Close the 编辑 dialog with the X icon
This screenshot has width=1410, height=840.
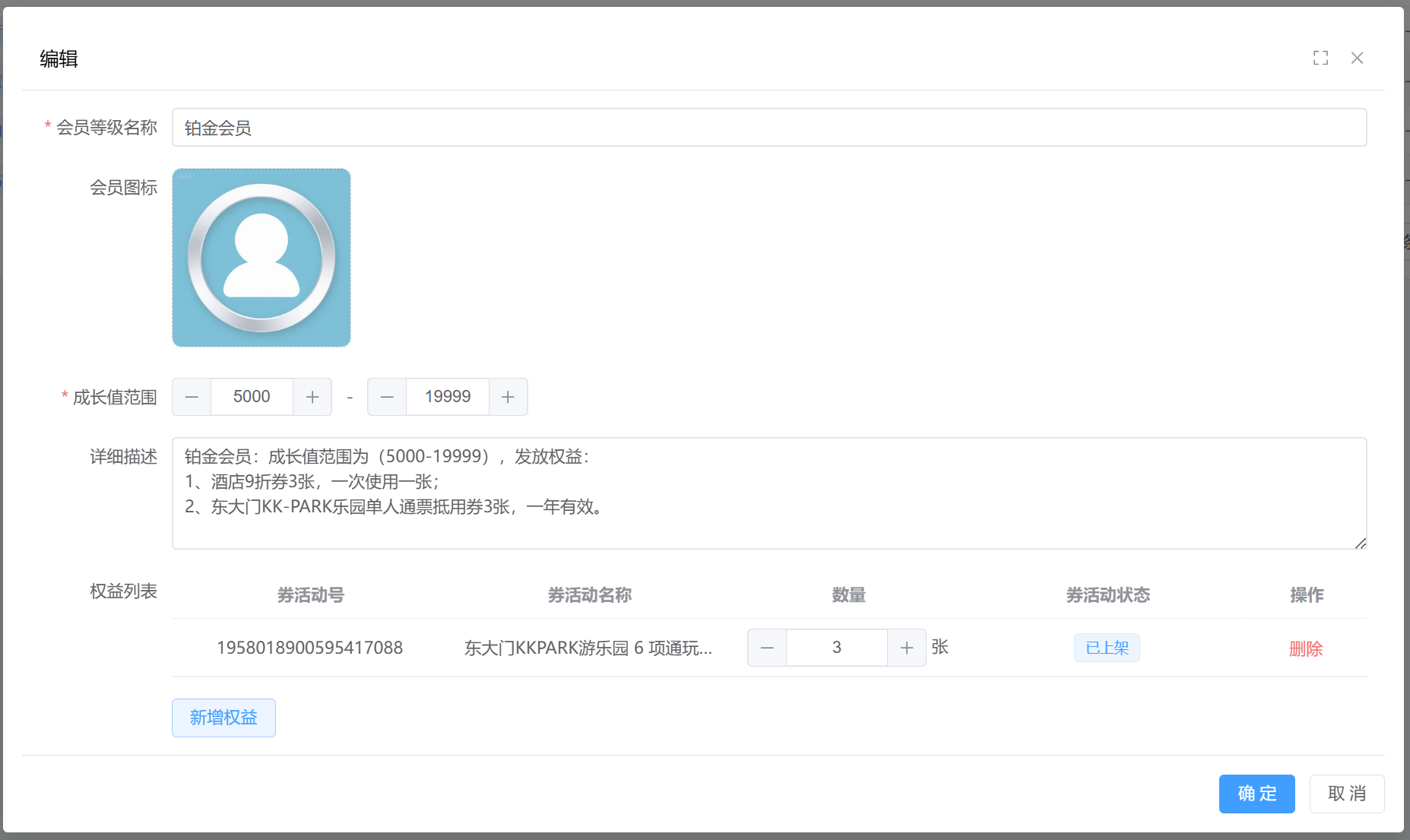1357,58
